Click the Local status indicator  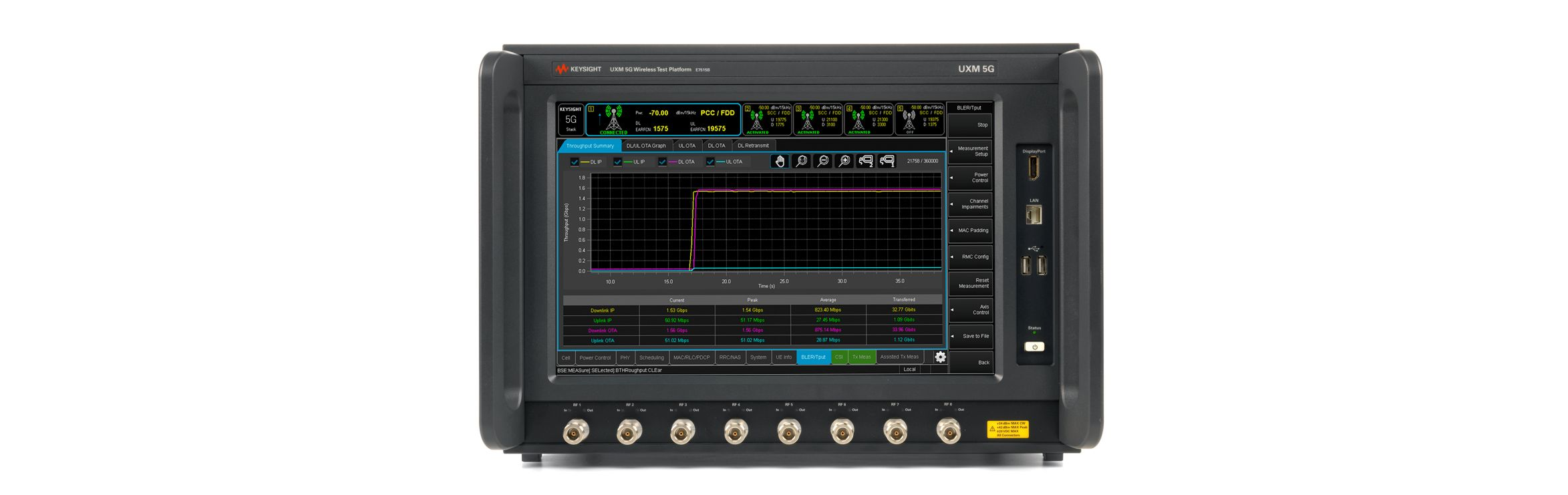point(909,369)
